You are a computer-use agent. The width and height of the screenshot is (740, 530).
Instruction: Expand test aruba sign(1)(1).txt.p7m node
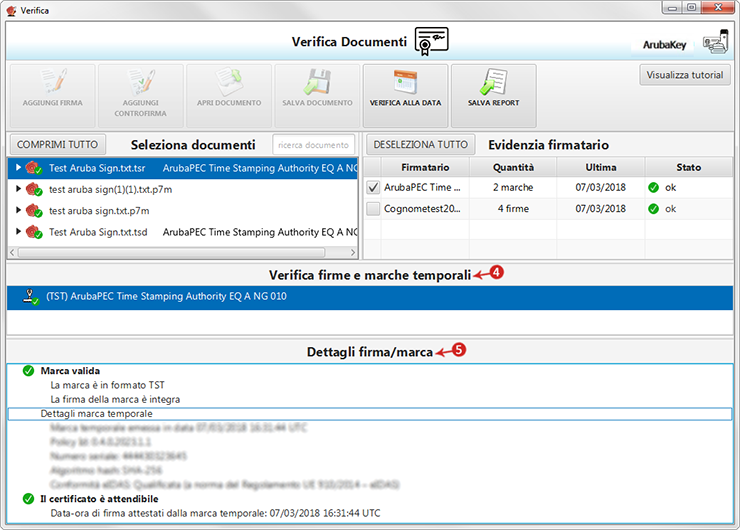pos(18,189)
